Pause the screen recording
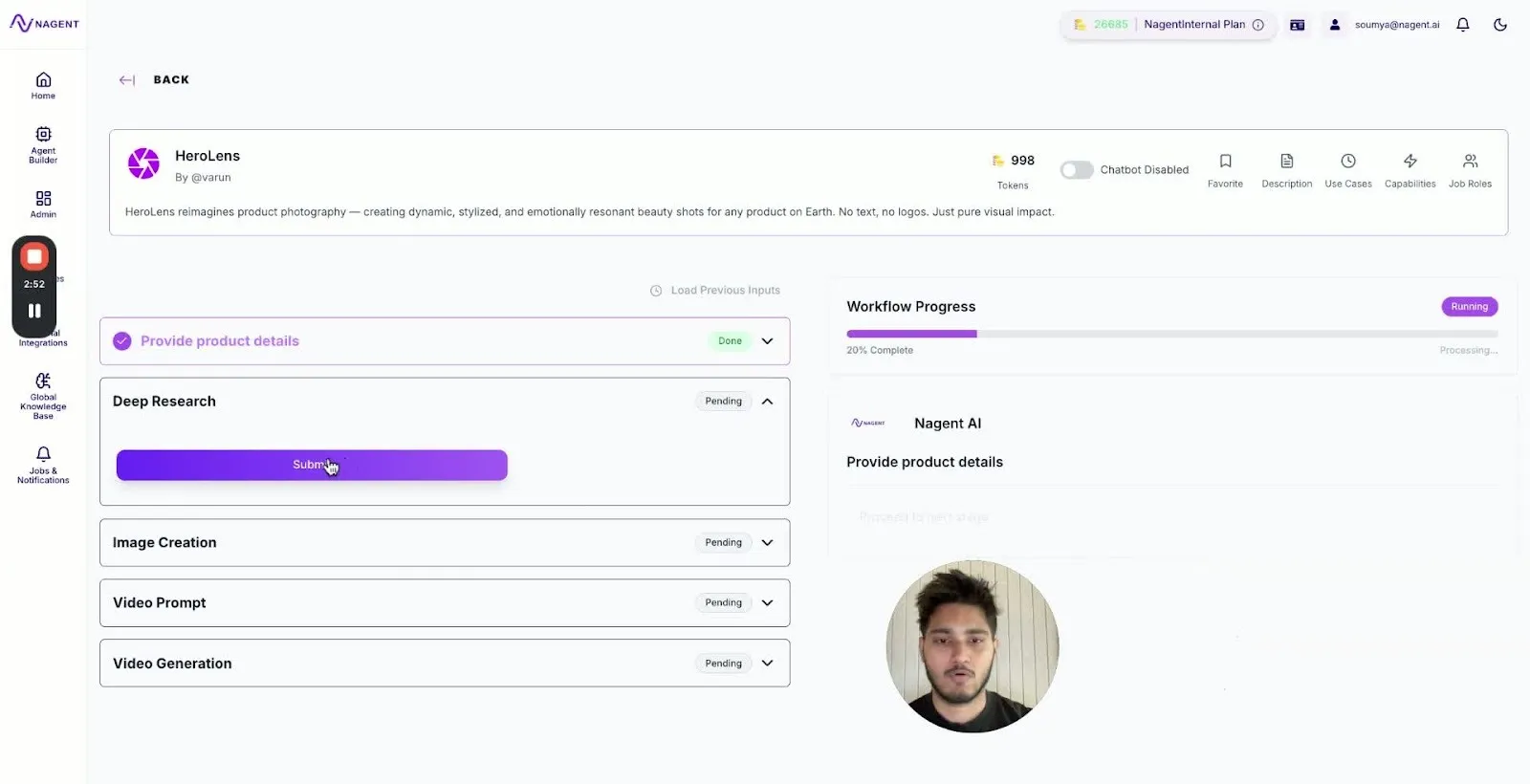 click(x=34, y=311)
